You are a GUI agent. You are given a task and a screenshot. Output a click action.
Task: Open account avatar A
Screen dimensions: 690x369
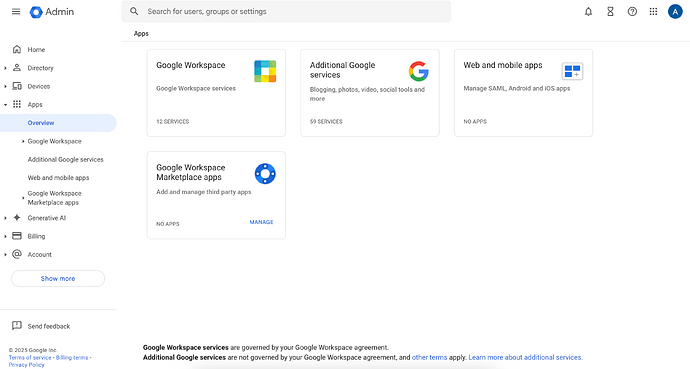pos(675,12)
